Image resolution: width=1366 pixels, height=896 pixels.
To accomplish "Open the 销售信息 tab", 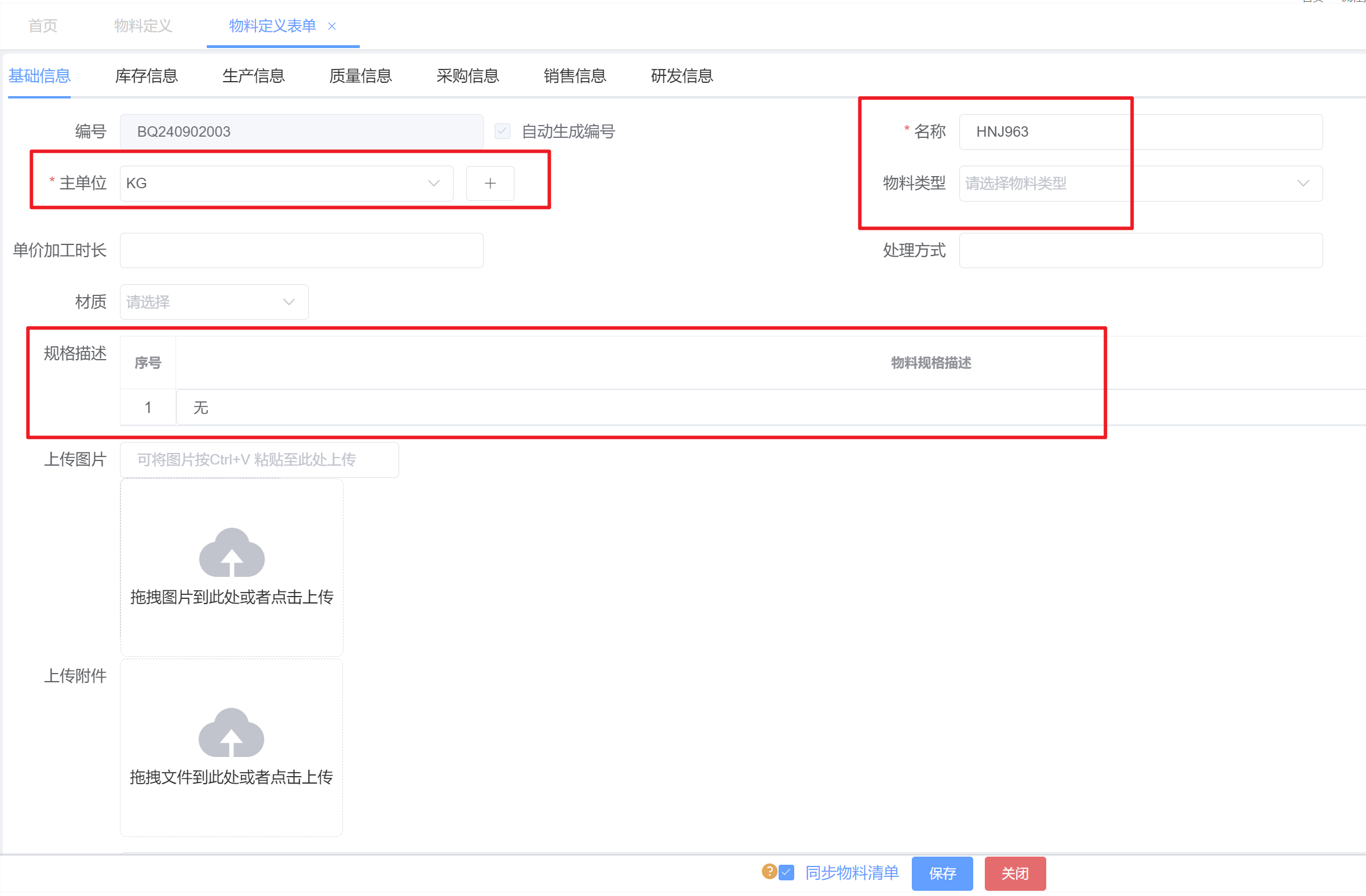I will (575, 76).
